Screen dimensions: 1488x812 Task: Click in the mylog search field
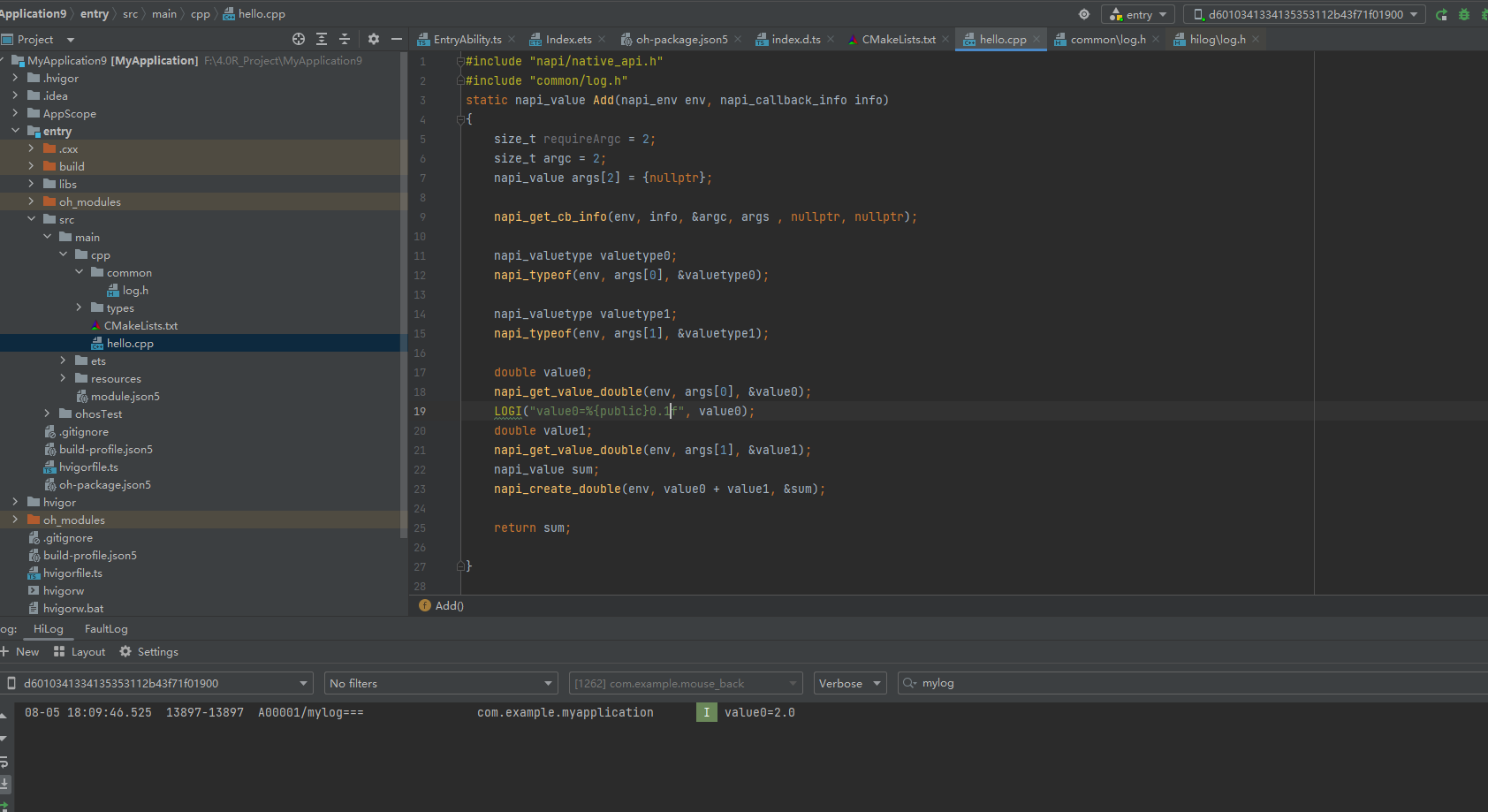(1193, 683)
